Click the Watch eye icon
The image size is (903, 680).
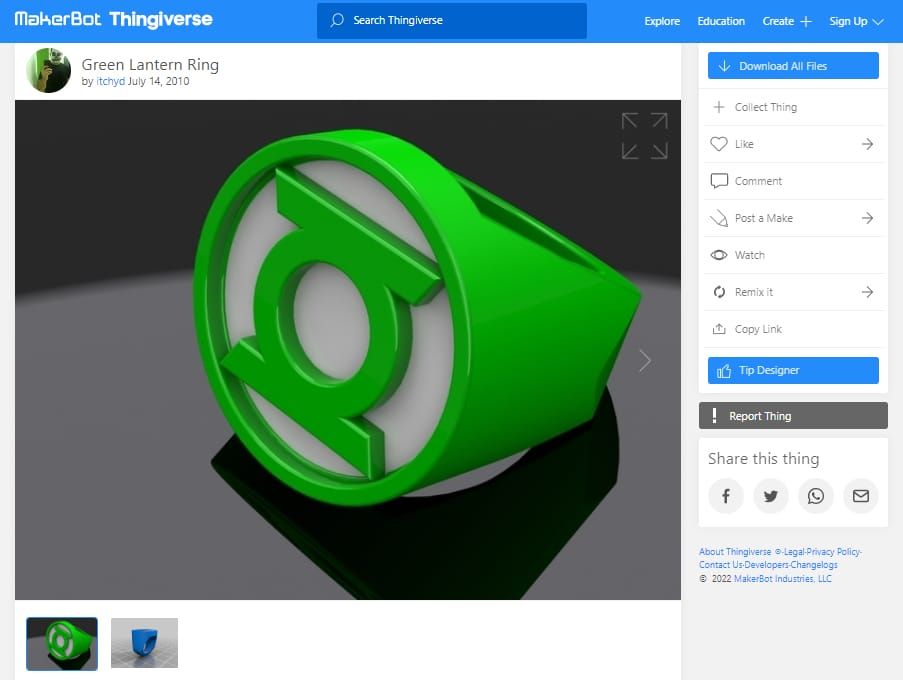pyautogui.click(x=719, y=255)
